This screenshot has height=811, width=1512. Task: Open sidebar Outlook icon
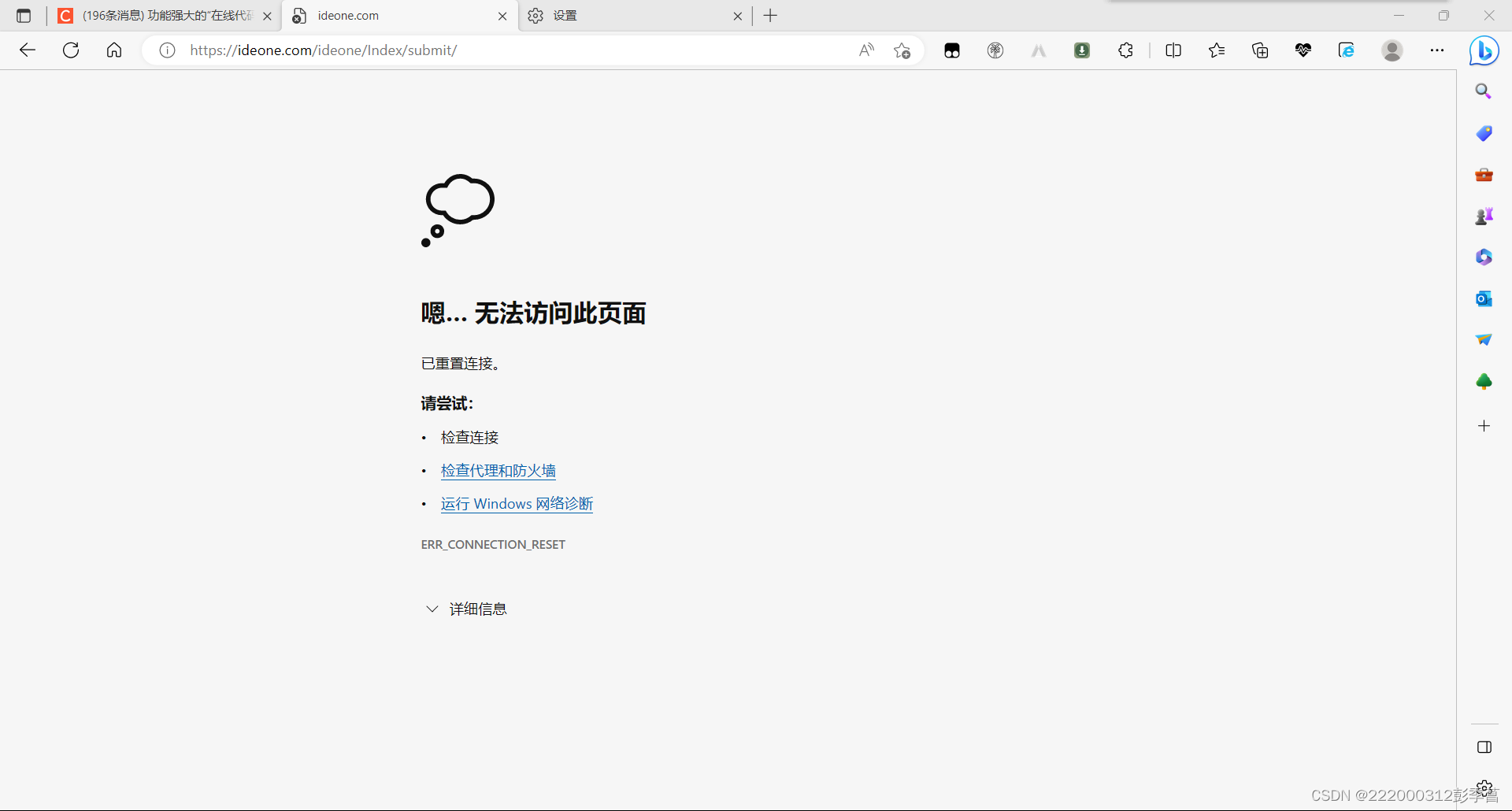click(1484, 298)
